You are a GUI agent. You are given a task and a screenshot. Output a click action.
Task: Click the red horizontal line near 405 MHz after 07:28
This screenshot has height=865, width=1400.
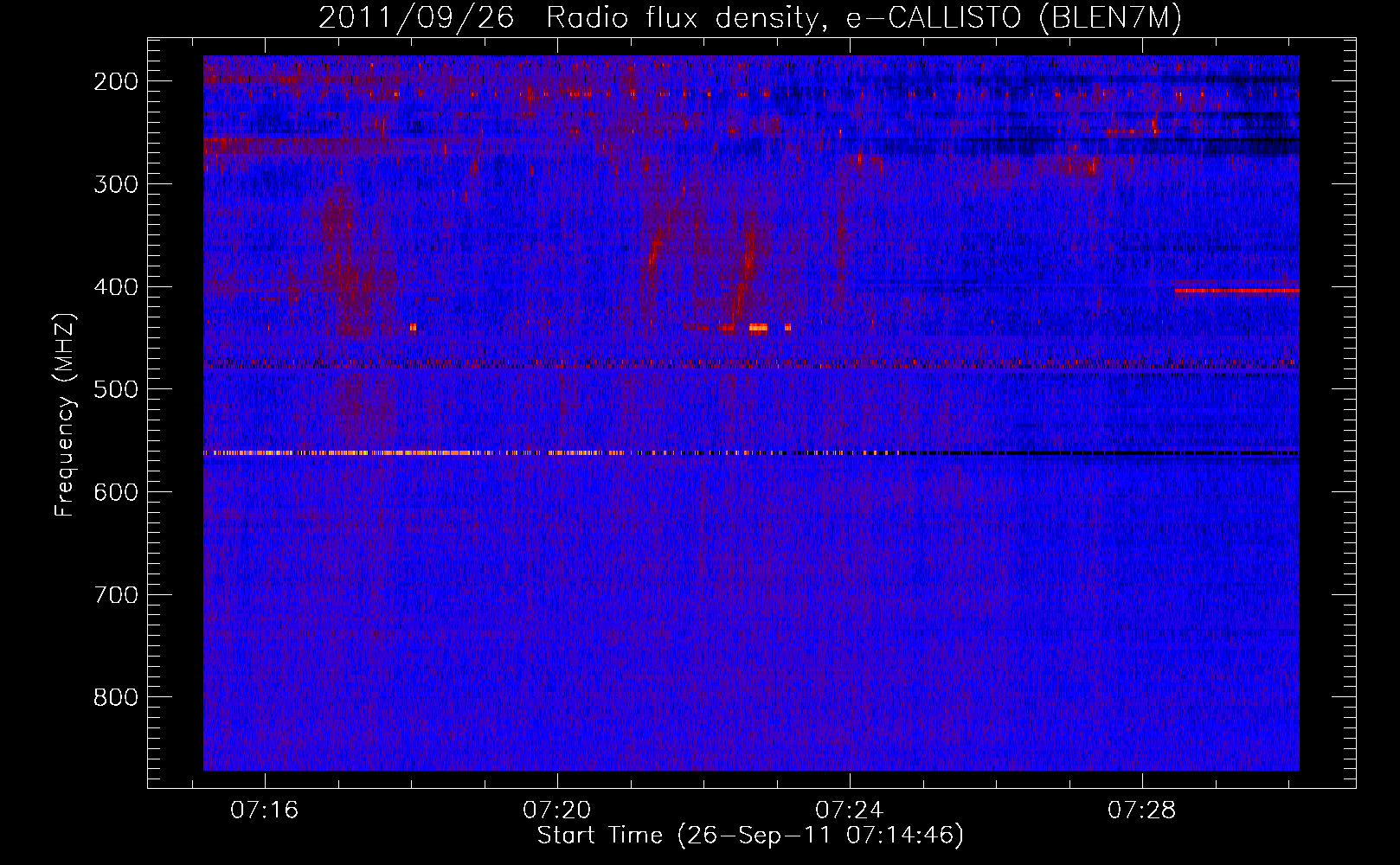pos(1236,291)
